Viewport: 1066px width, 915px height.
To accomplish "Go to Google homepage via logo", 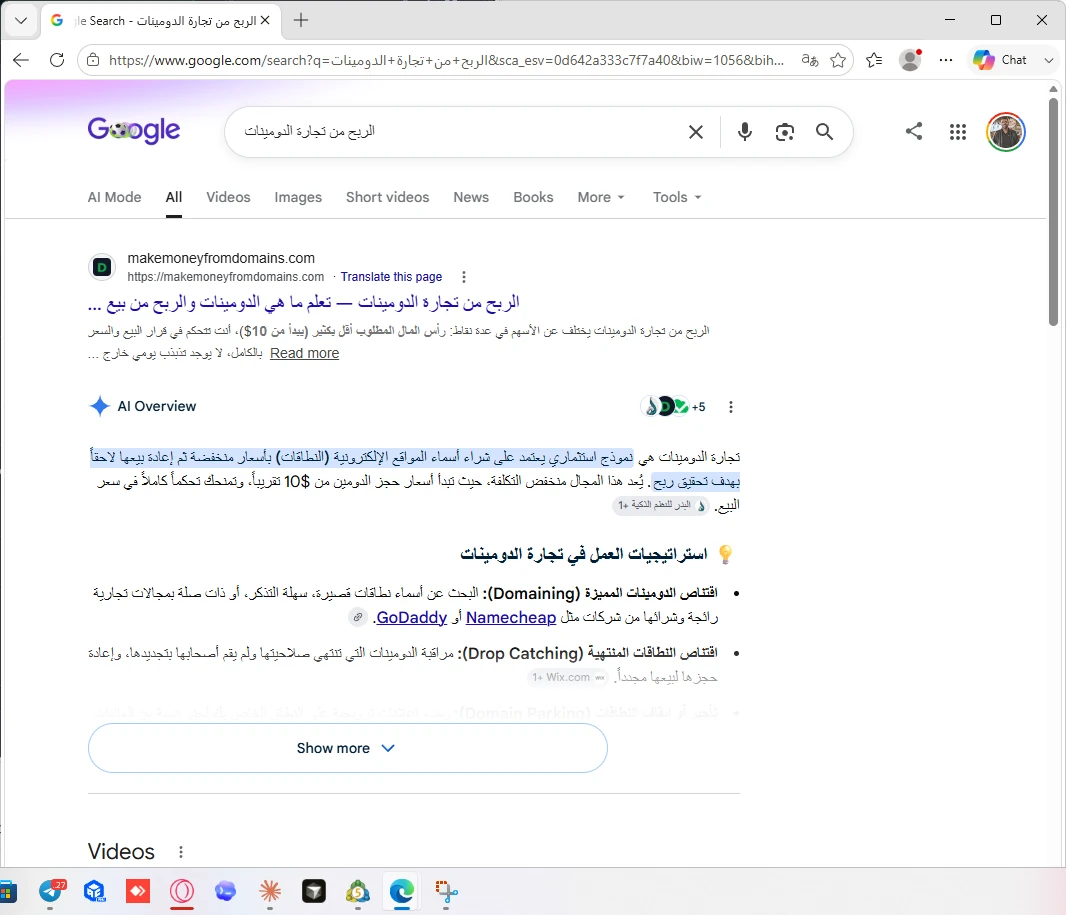I will pyautogui.click(x=134, y=130).
